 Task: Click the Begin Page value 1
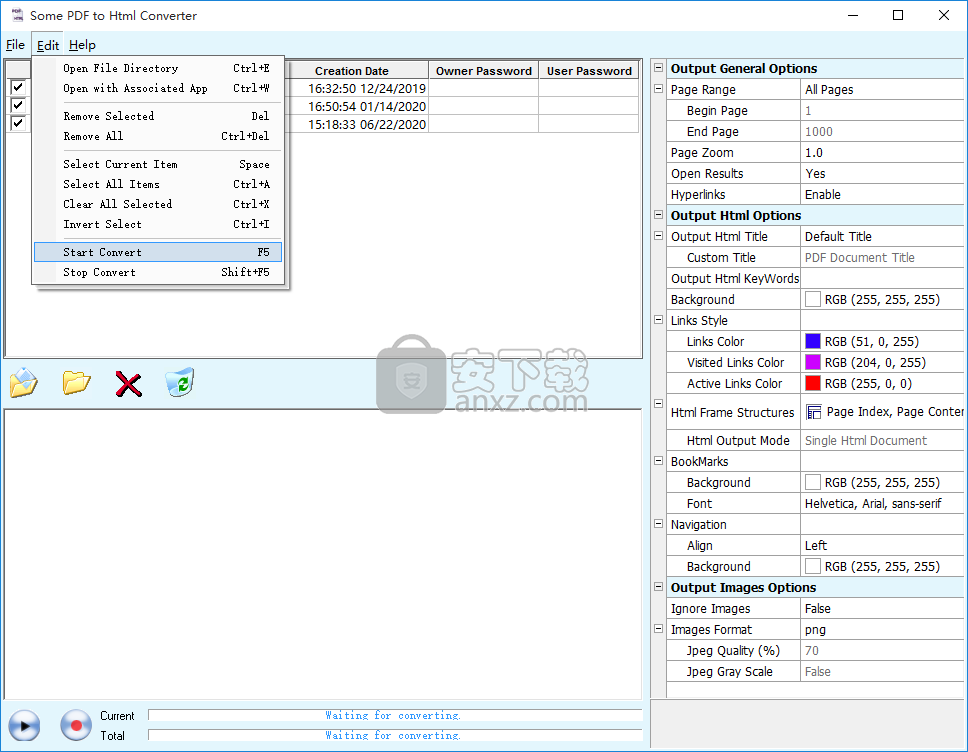pyautogui.click(x=883, y=111)
